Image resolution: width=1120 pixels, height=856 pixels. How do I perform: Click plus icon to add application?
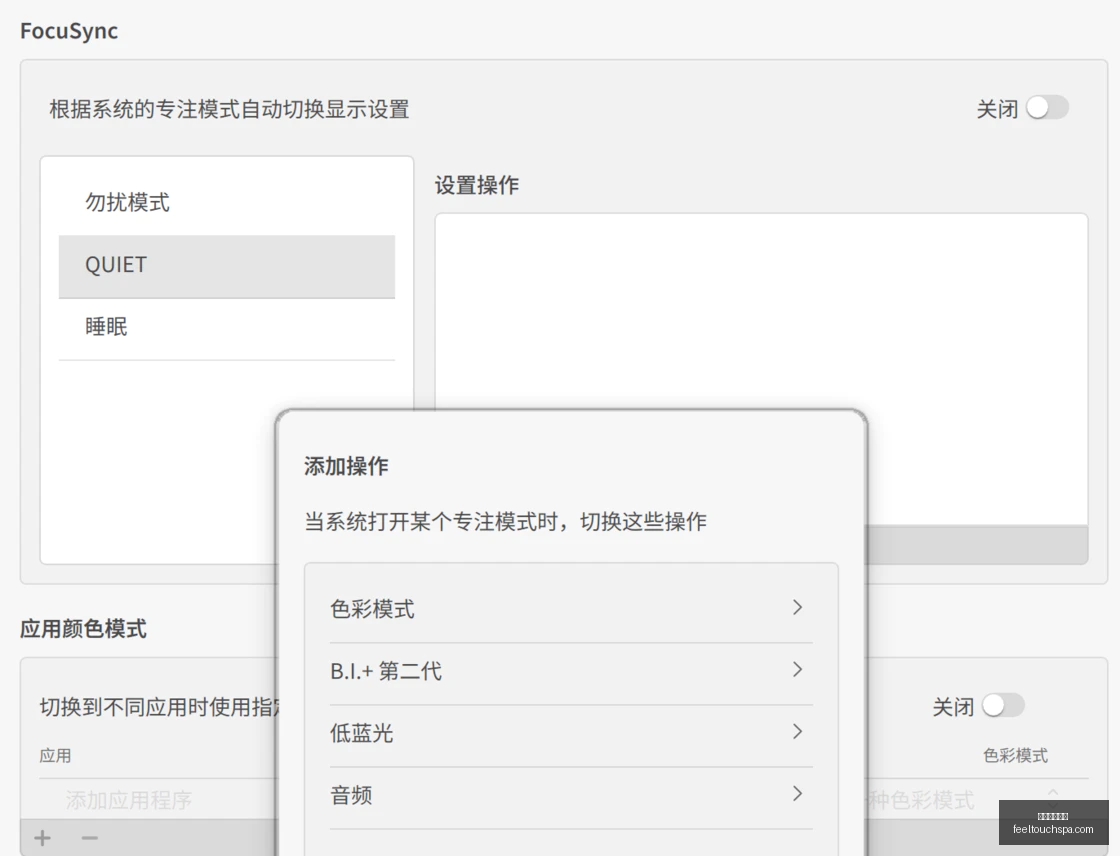(x=43, y=838)
